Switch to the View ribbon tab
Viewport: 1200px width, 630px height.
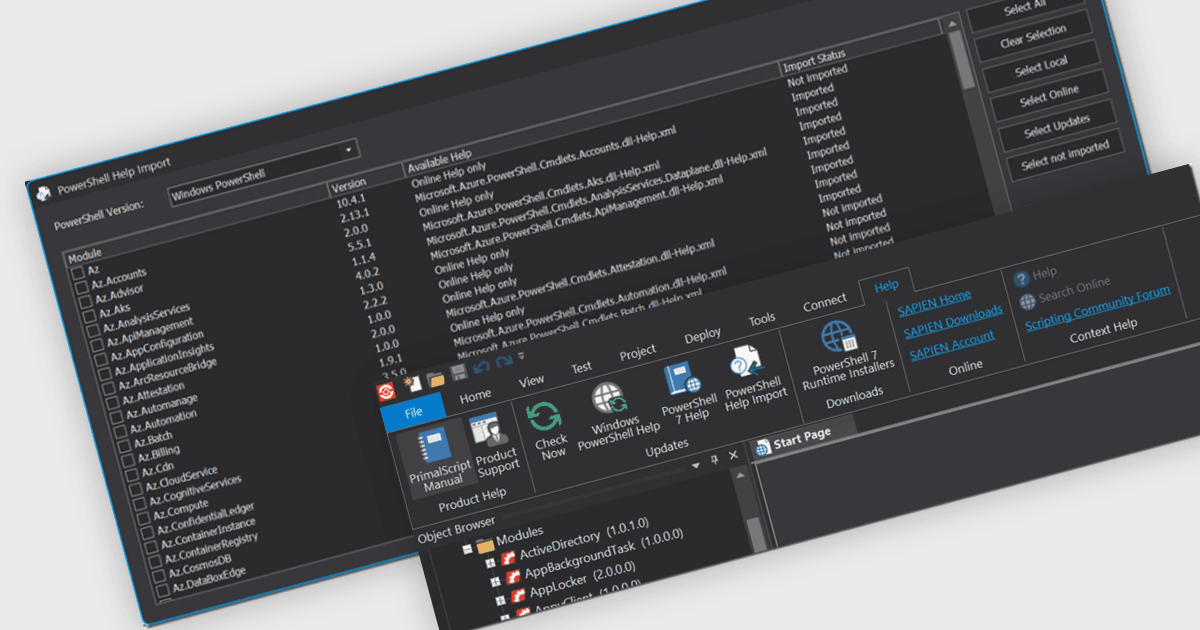click(531, 381)
